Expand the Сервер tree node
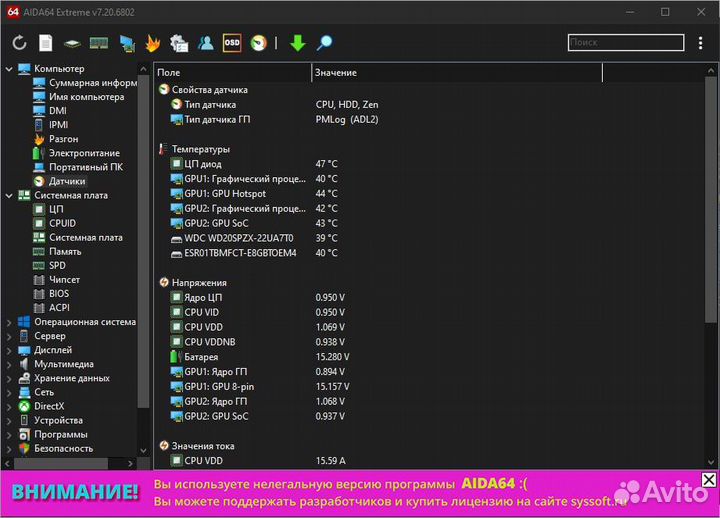 [9, 336]
